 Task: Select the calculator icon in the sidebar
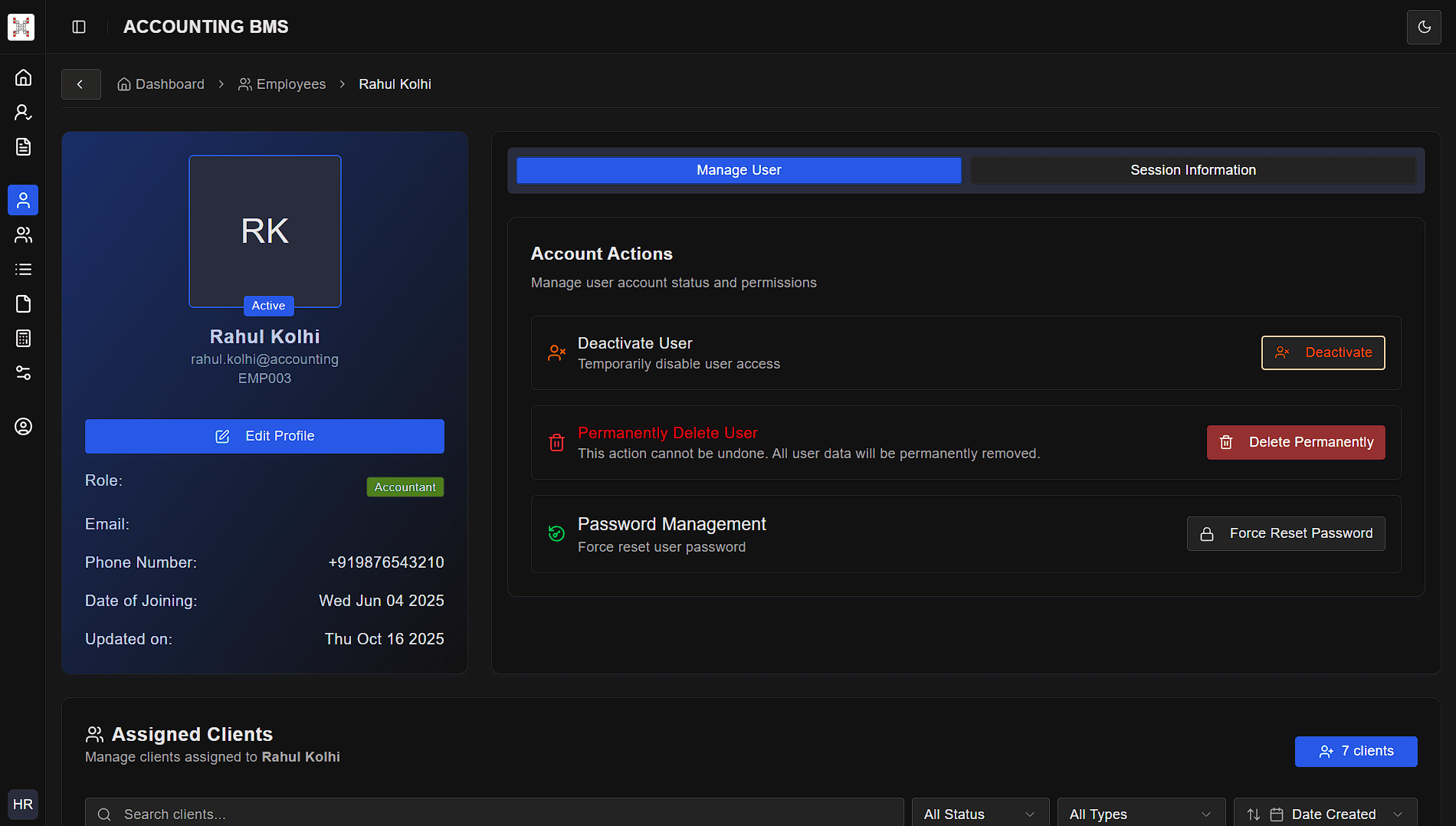[x=23, y=338]
